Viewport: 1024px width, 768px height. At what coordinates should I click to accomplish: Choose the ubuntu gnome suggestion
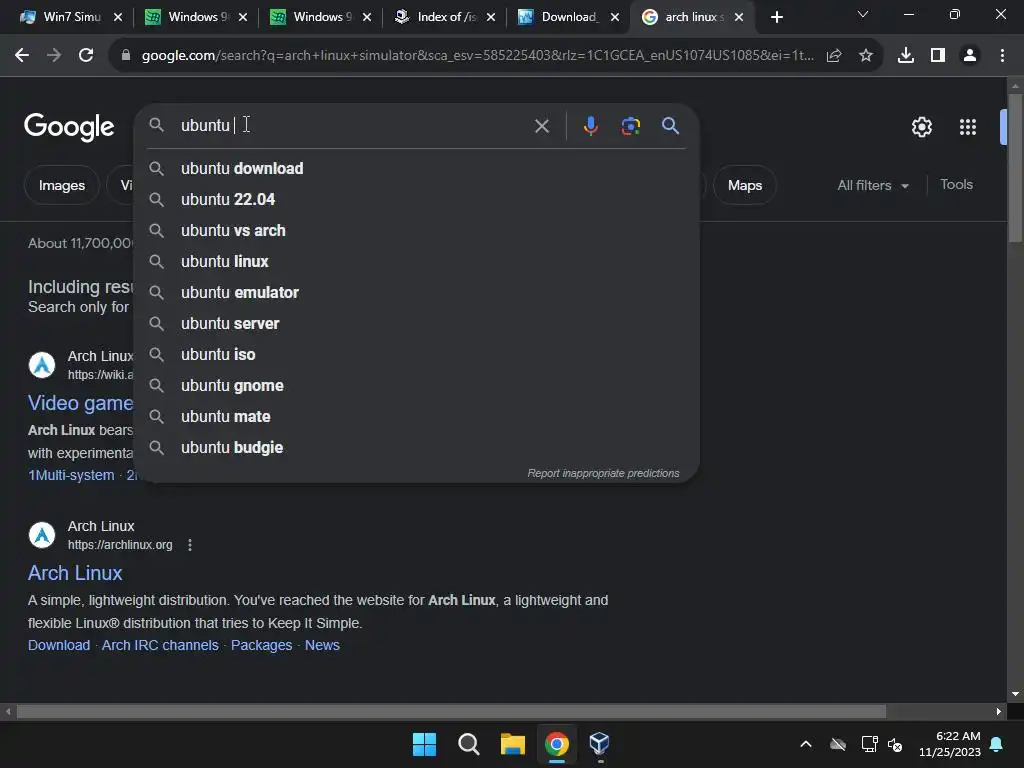[417, 385]
